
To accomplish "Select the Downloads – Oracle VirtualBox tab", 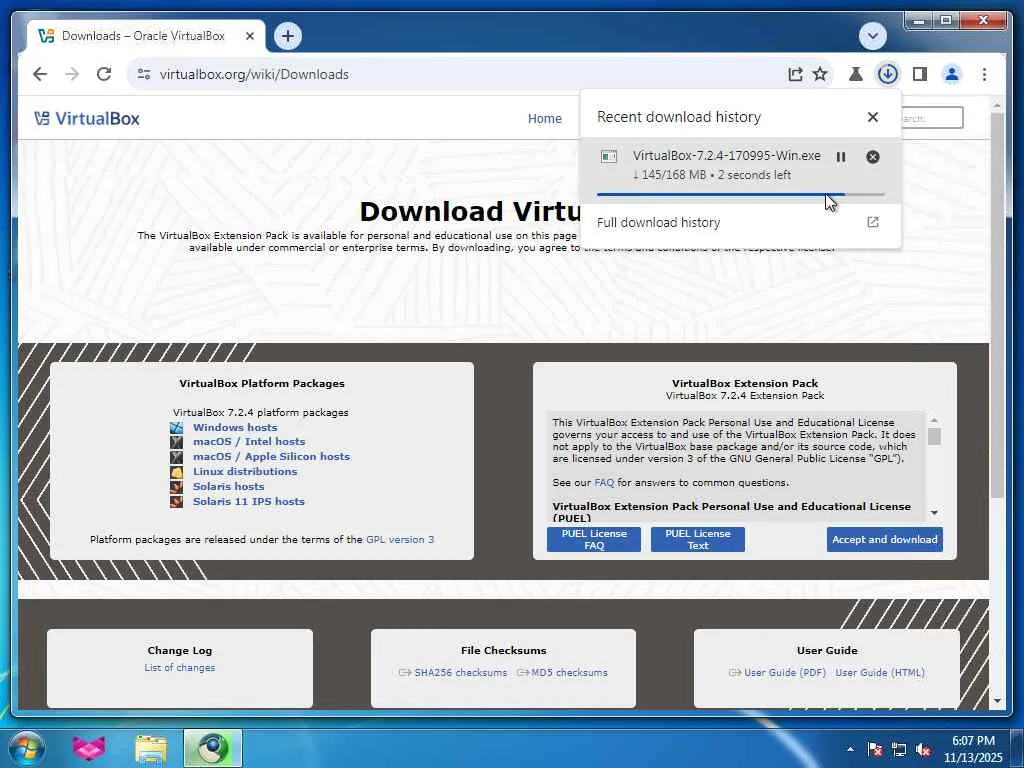I will [x=146, y=36].
